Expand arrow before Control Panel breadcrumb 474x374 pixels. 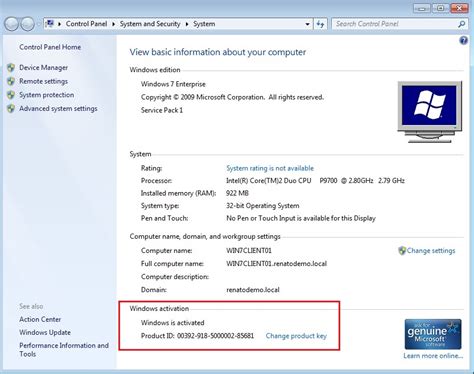click(x=59, y=24)
